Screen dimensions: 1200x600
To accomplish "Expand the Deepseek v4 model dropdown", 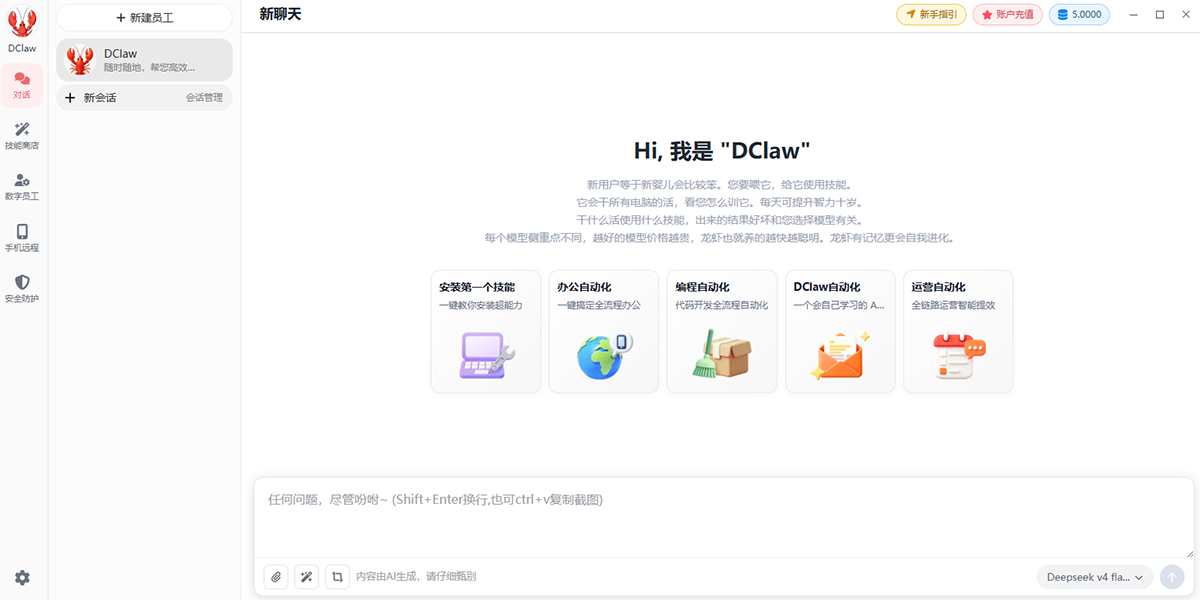I will (x=1095, y=577).
